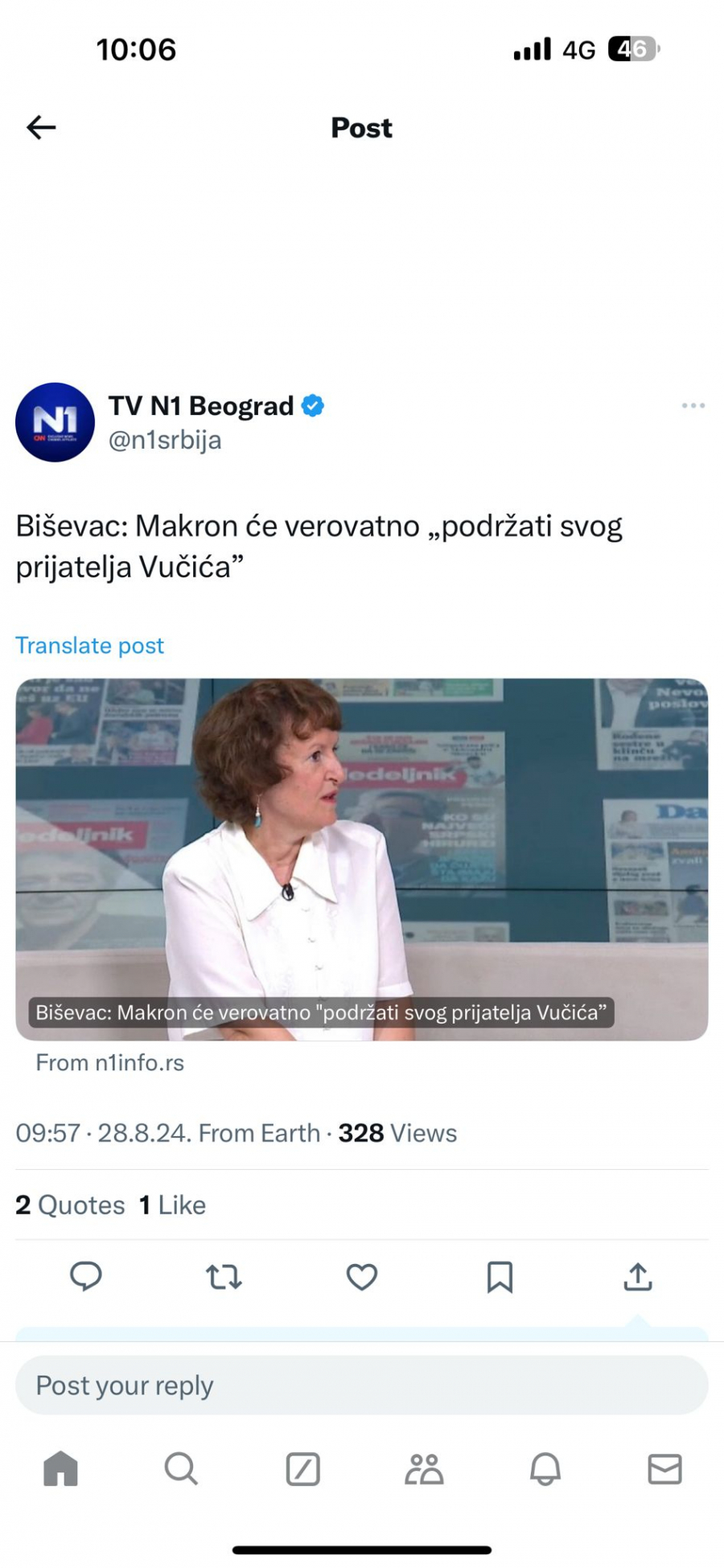Open the share icon under the post
This screenshot has height=1568, width=724.
click(637, 1277)
